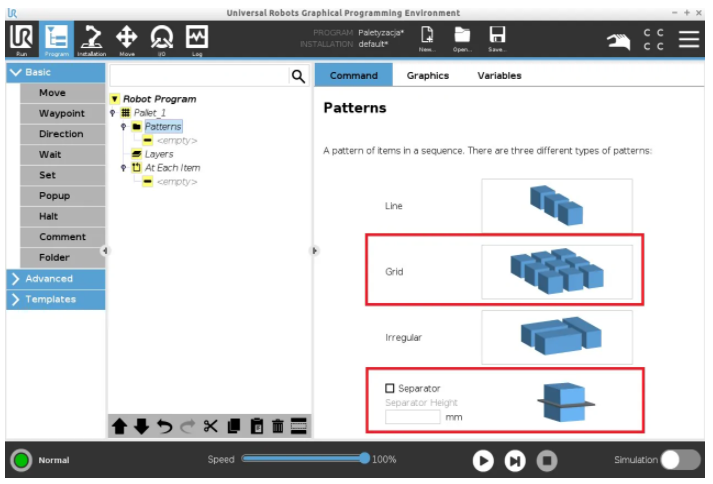The width and height of the screenshot is (713, 484).
Task: Collapse the Basic section
Action: point(55,72)
